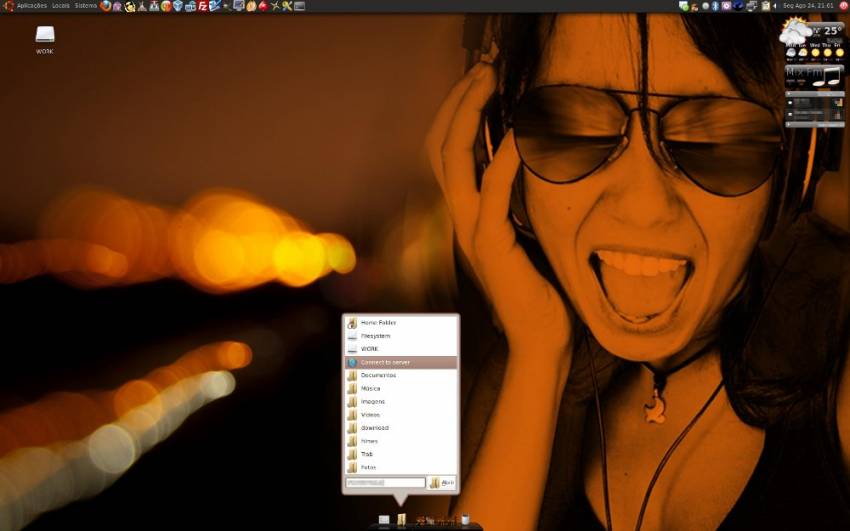Select WORK in the places popup
The image size is (850, 531).
pyautogui.click(x=401, y=349)
